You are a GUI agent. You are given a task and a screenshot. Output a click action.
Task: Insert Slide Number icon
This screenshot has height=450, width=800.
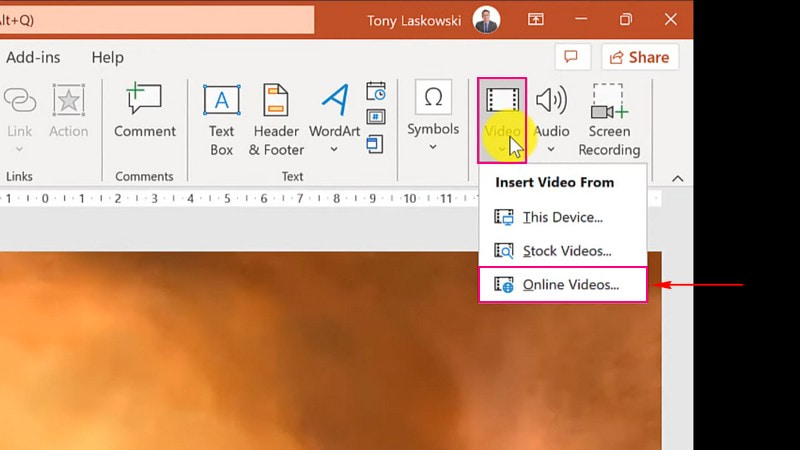pos(376,117)
